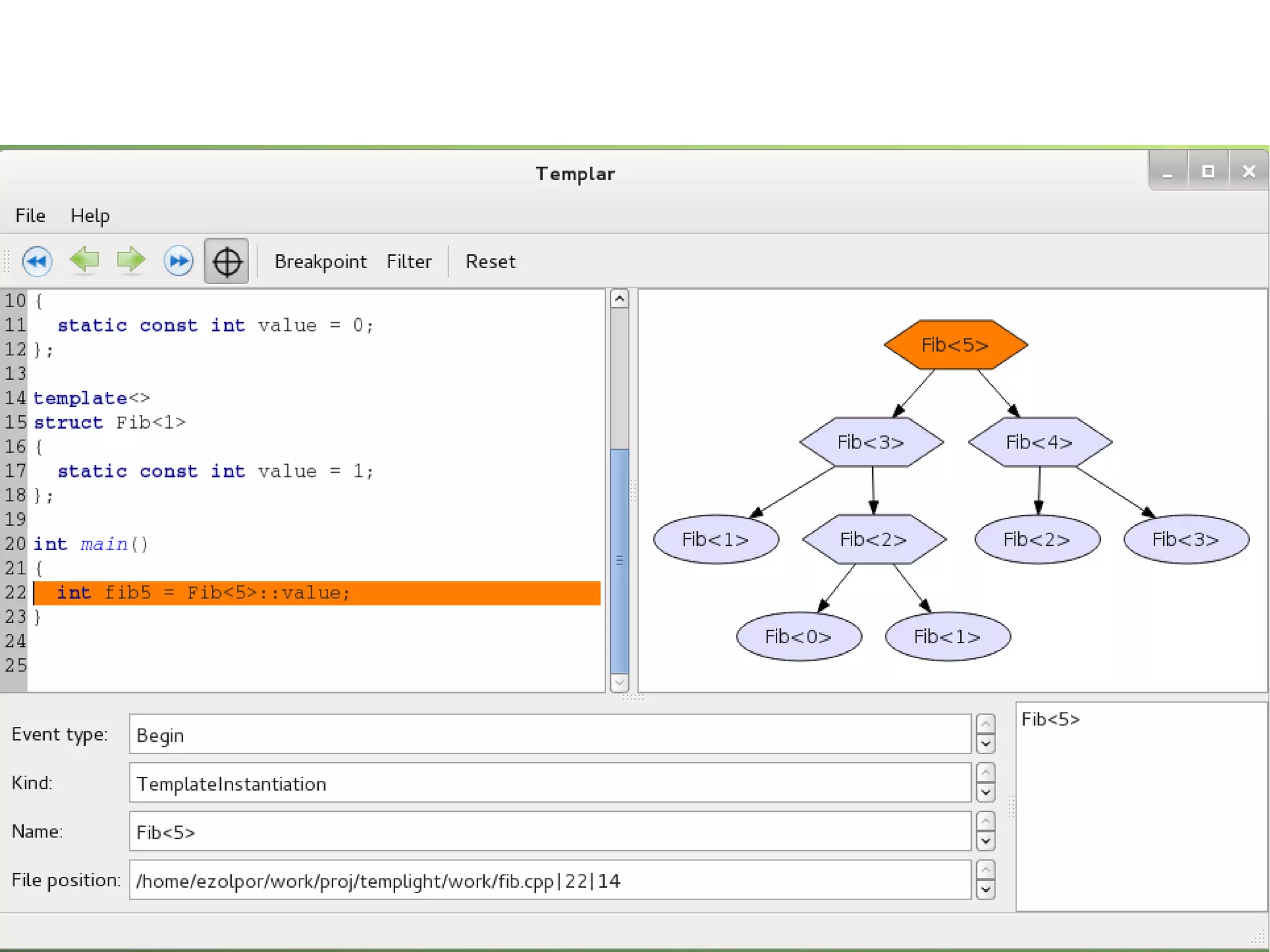1270x952 pixels.
Task: Click the Fib<0> ellipse node
Action: 798,636
